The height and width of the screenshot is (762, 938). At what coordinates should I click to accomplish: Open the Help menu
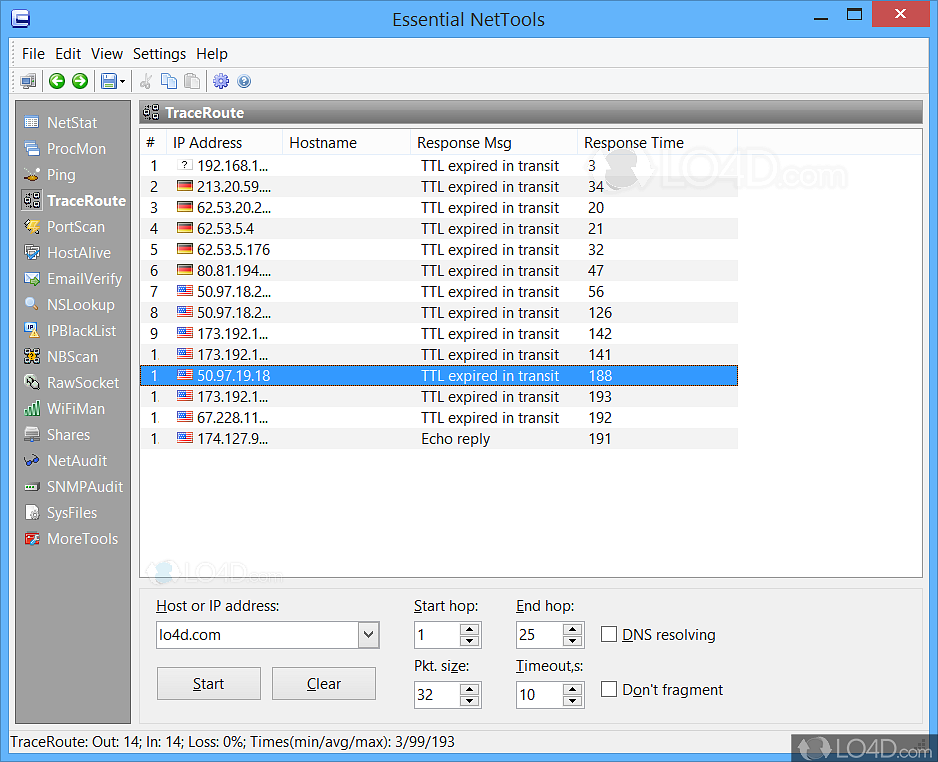coord(212,54)
